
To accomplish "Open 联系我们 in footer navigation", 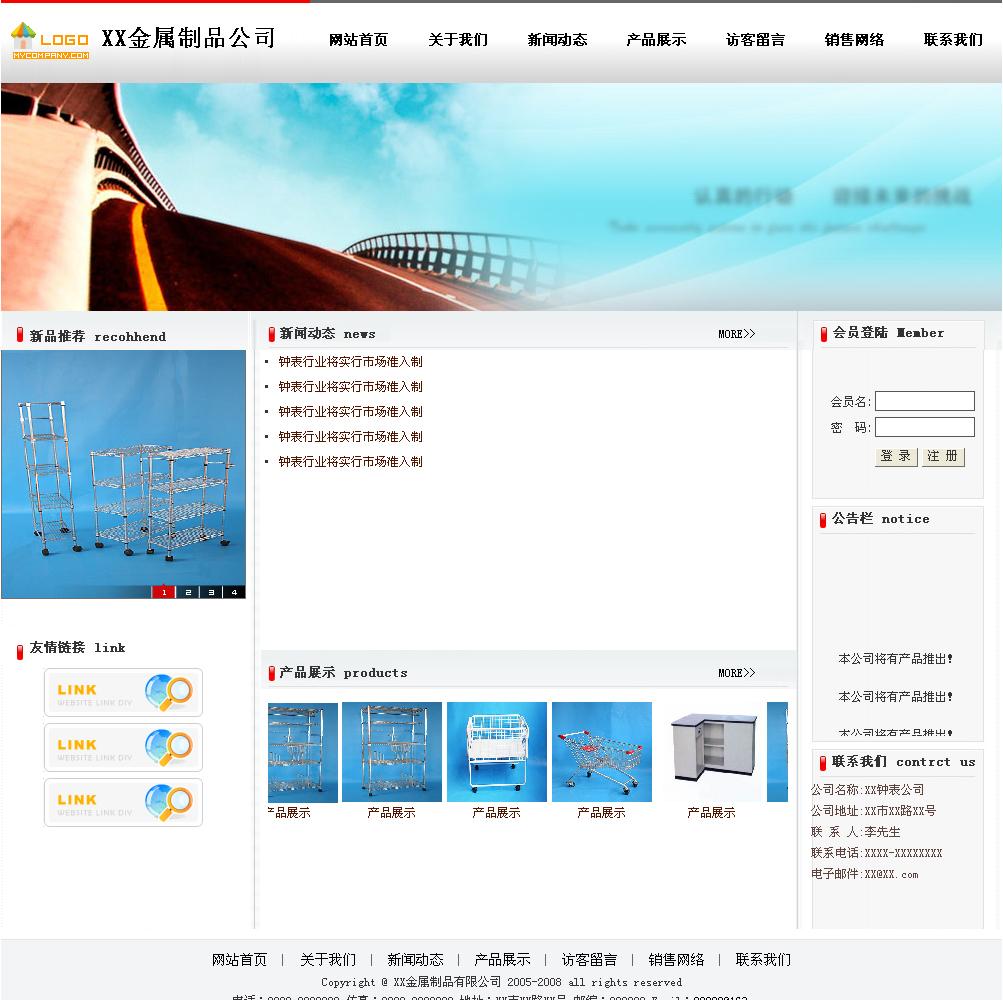I will 763,960.
